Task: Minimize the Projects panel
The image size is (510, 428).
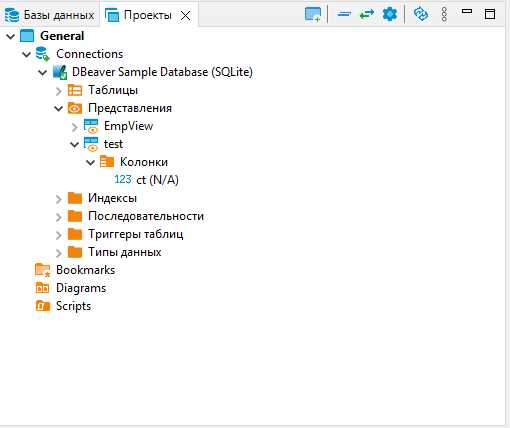Action: (x=467, y=11)
